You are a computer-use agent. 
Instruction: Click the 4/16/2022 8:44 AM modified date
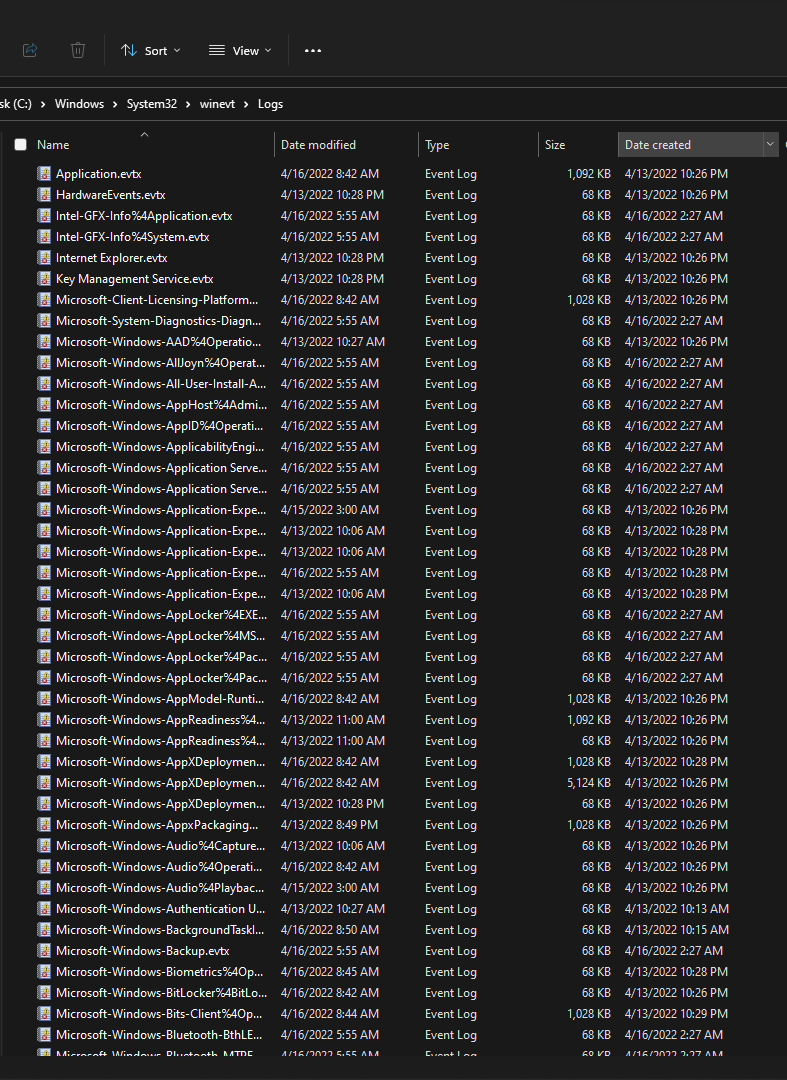(x=330, y=1014)
